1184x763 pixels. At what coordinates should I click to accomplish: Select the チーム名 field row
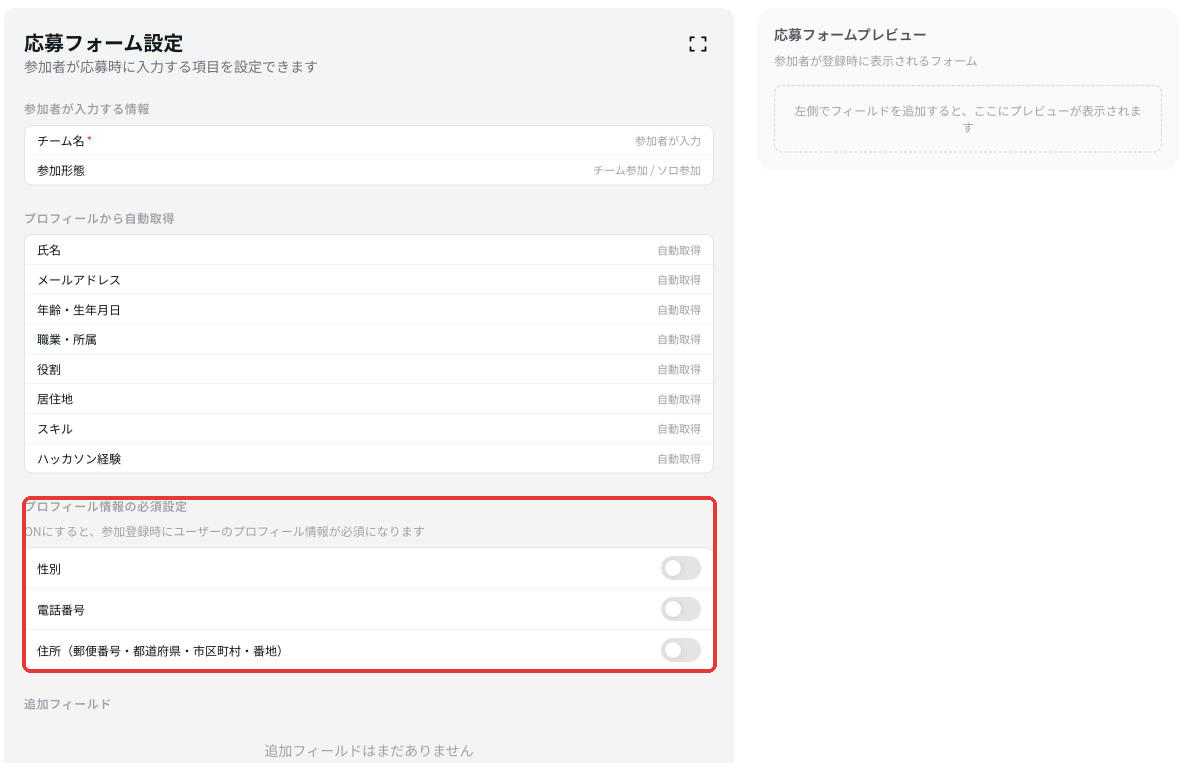(368, 141)
